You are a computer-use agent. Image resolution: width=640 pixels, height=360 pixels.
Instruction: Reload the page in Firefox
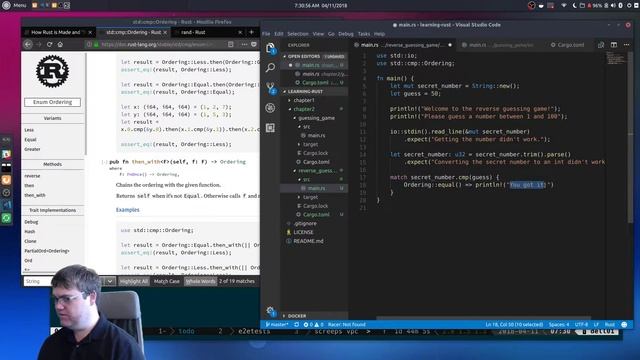49,44
